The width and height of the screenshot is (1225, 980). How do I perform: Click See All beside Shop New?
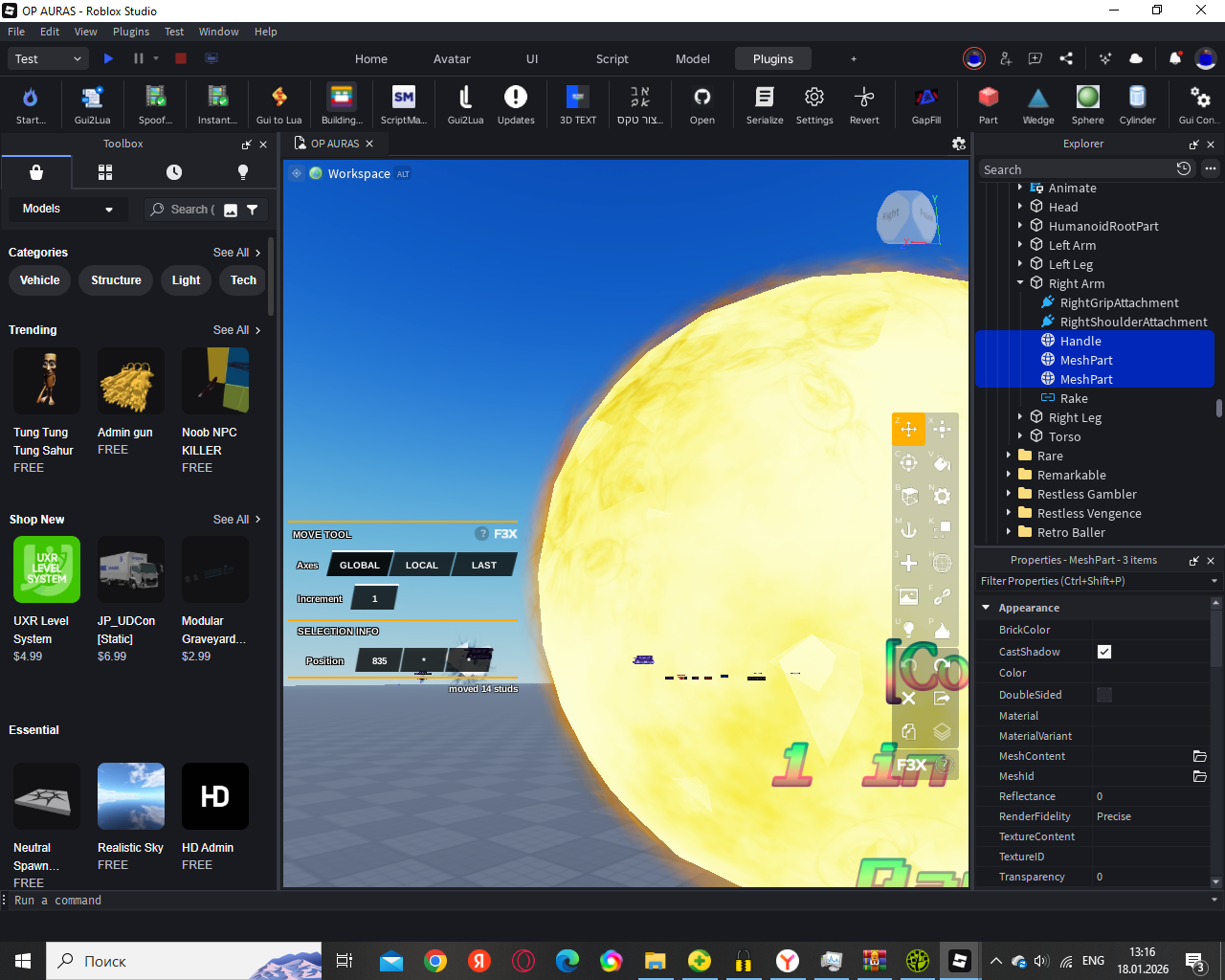coord(236,520)
